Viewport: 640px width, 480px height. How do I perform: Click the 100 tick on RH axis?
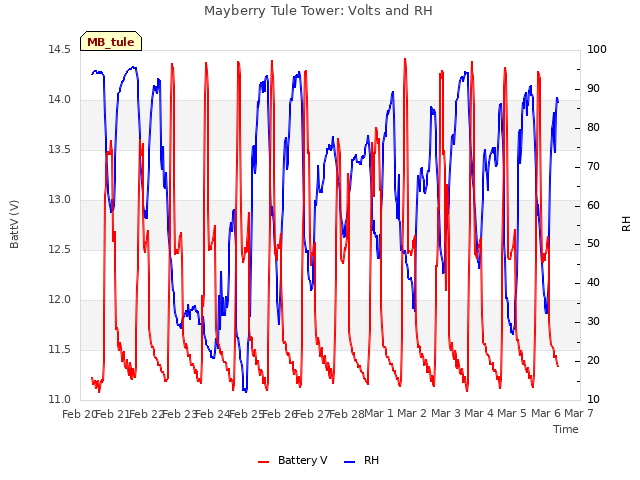597,49
